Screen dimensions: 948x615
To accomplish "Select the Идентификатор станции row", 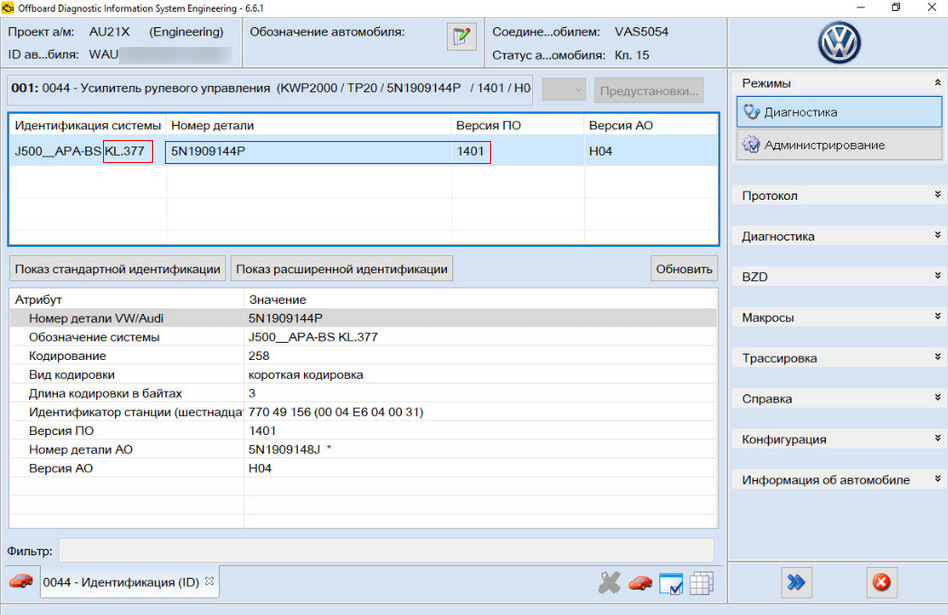I will (363, 412).
